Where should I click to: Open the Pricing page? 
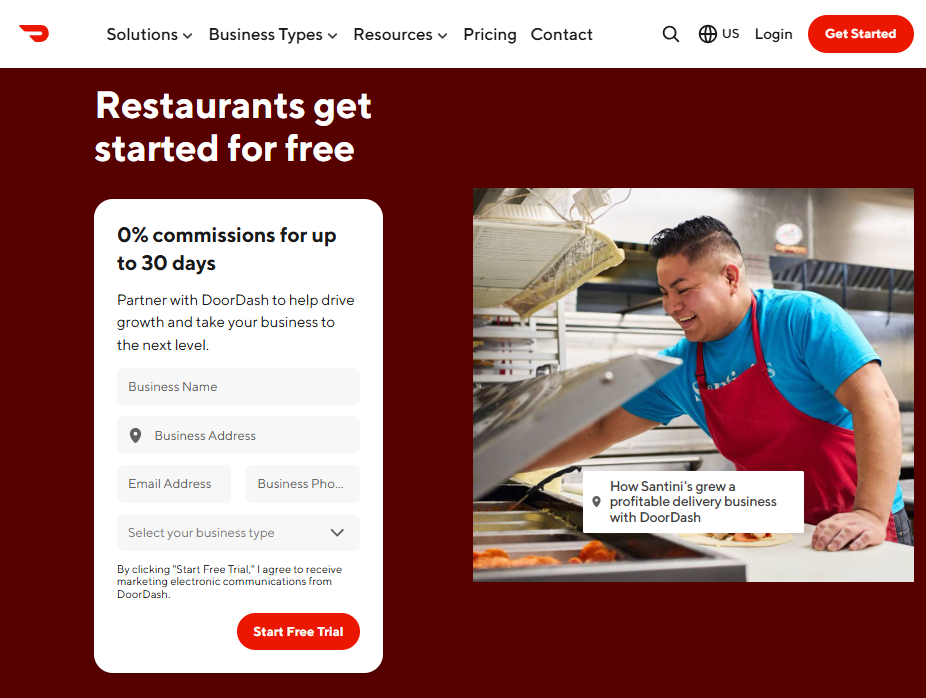(490, 34)
